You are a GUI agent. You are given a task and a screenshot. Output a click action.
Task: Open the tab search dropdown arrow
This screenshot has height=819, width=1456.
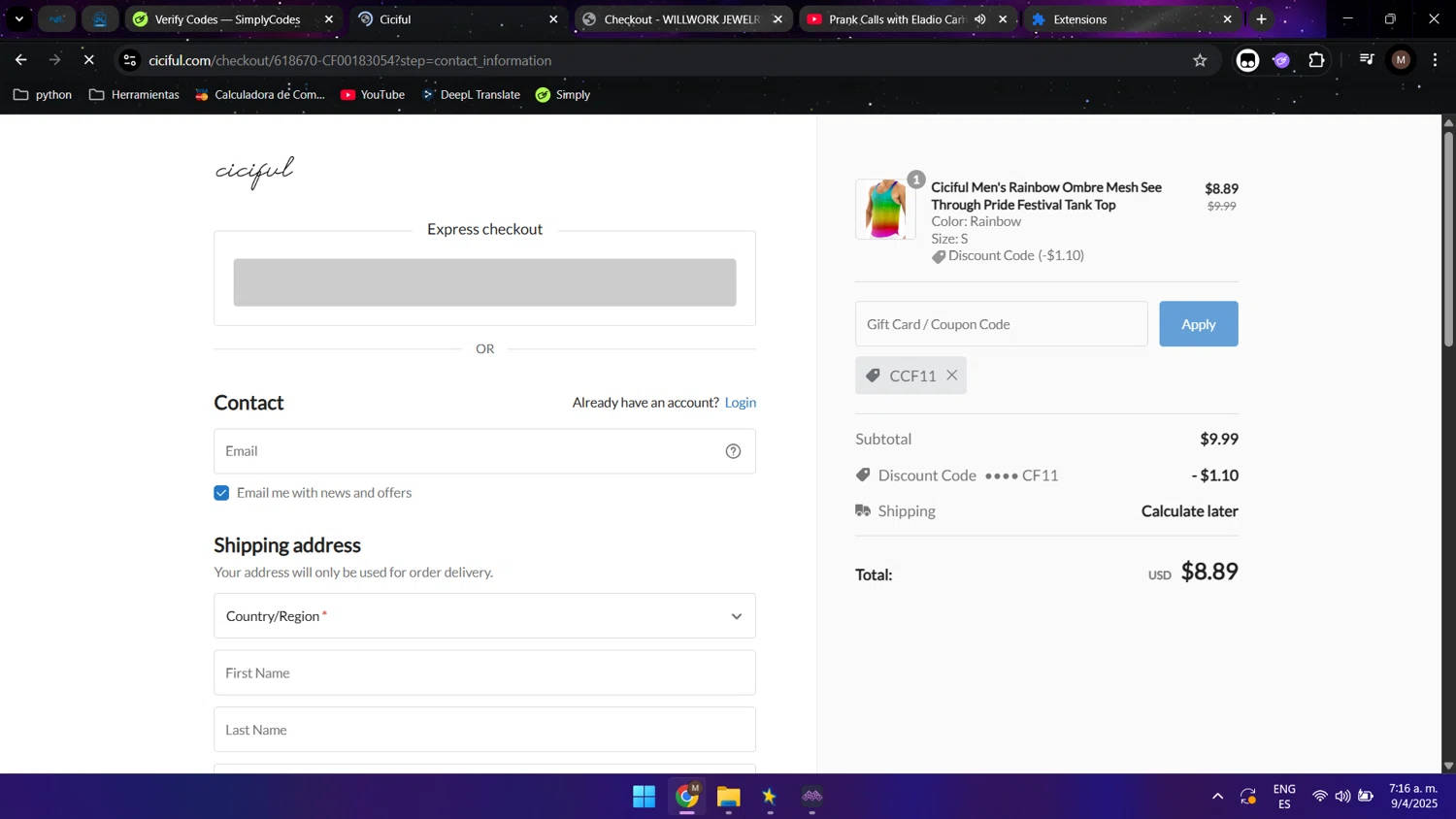(x=18, y=19)
